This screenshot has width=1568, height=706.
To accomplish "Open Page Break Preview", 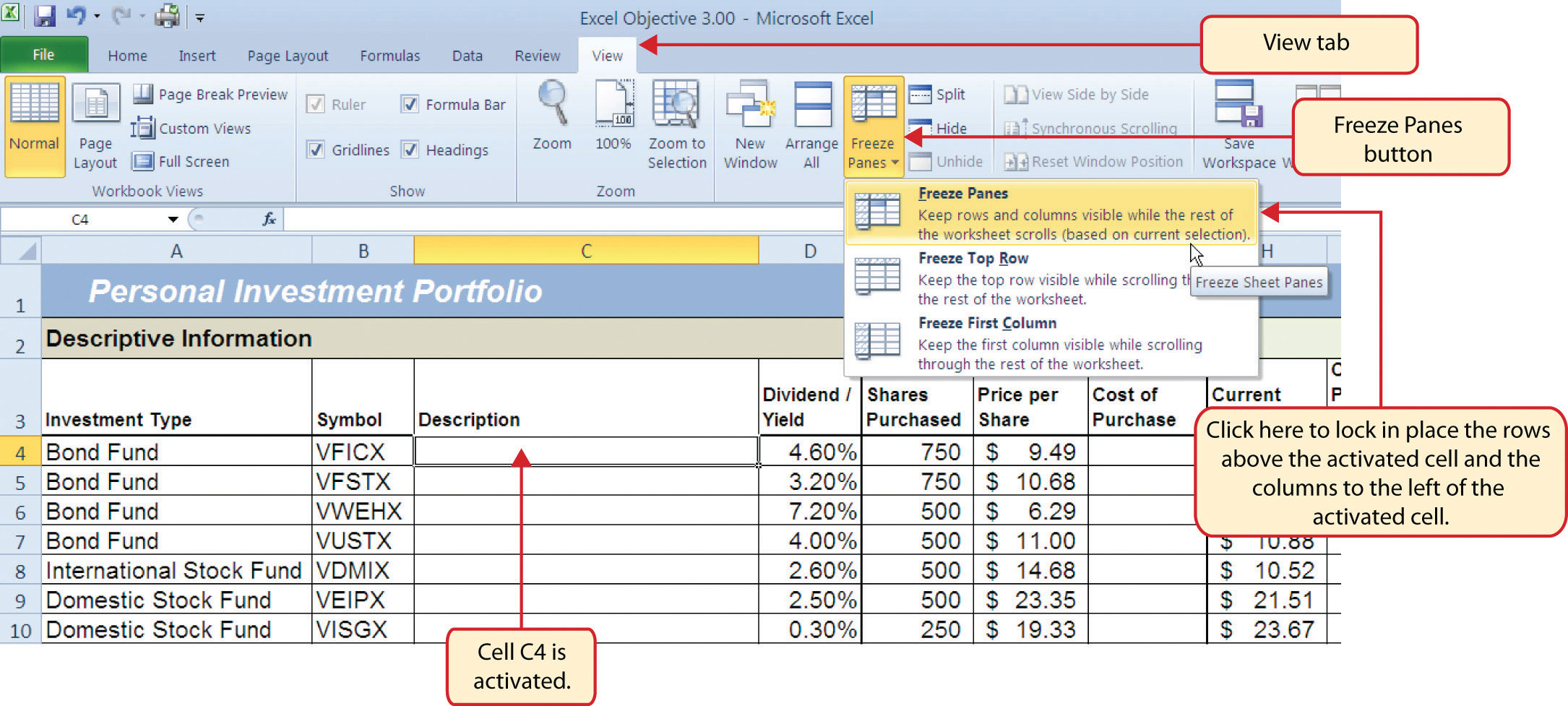I will click(210, 94).
